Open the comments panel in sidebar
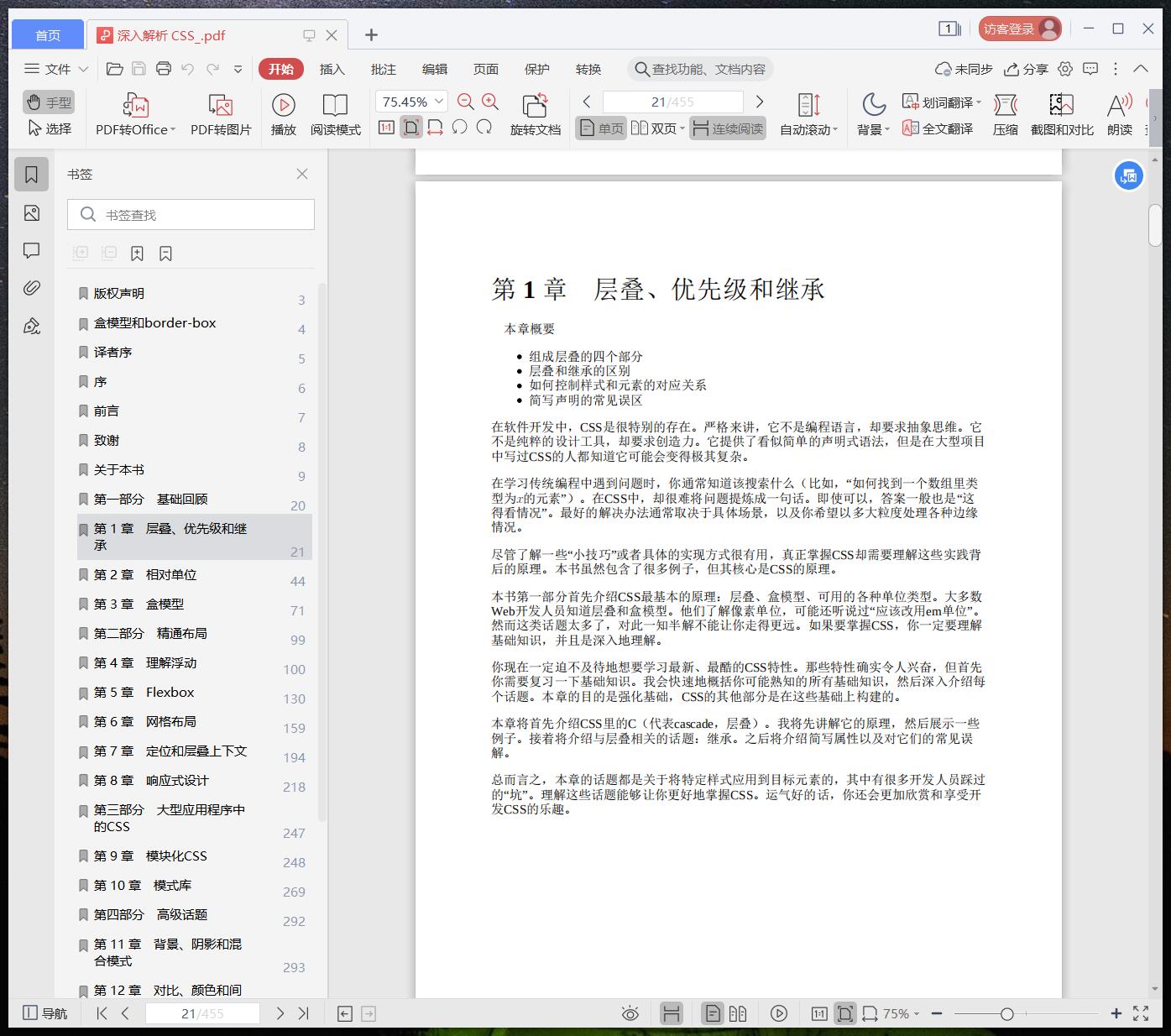The image size is (1171, 1036). click(x=32, y=251)
